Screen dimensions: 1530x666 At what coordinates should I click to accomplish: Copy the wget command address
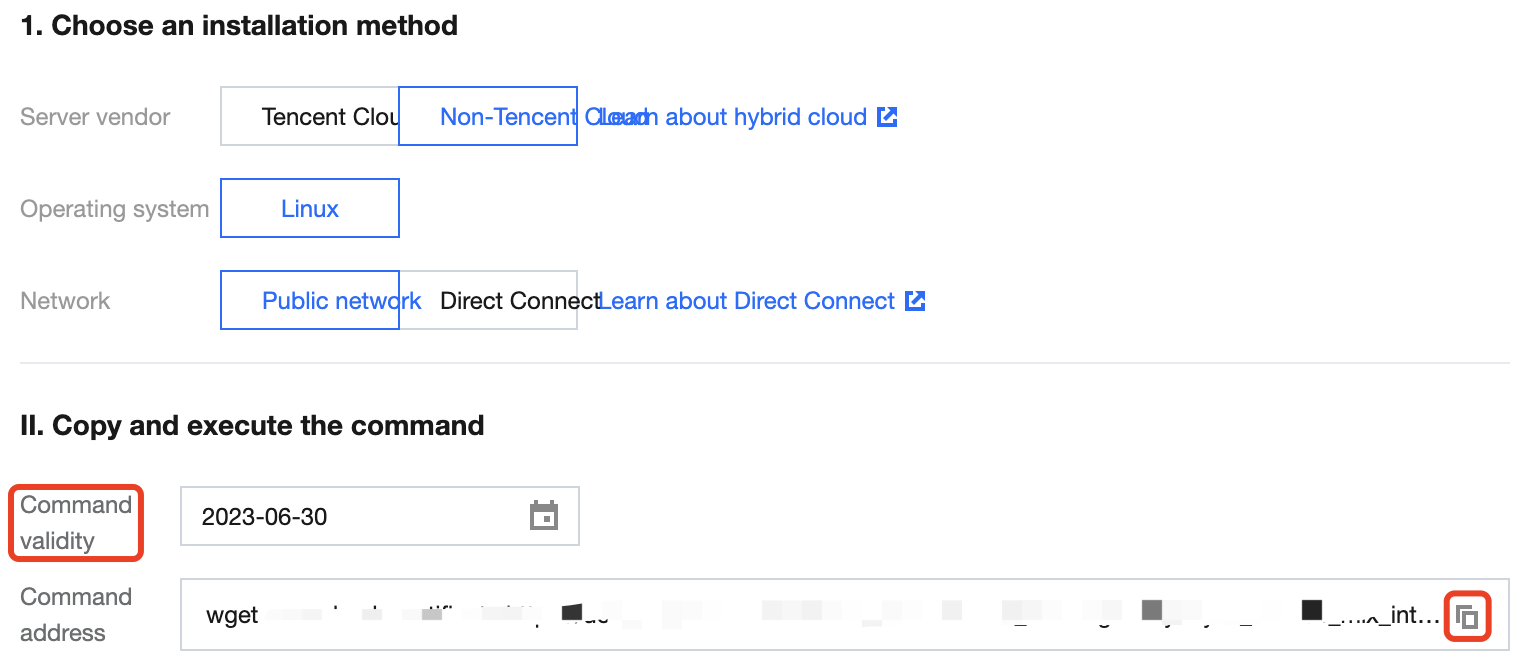pyautogui.click(x=1467, y=616)
